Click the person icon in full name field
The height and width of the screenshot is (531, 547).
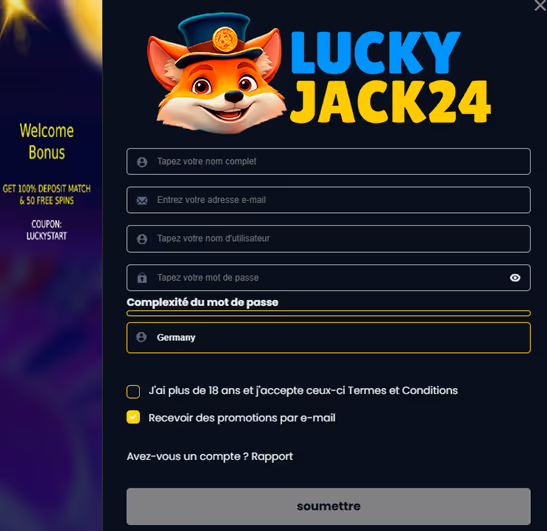pyautogui.click(x=142, y=162)
